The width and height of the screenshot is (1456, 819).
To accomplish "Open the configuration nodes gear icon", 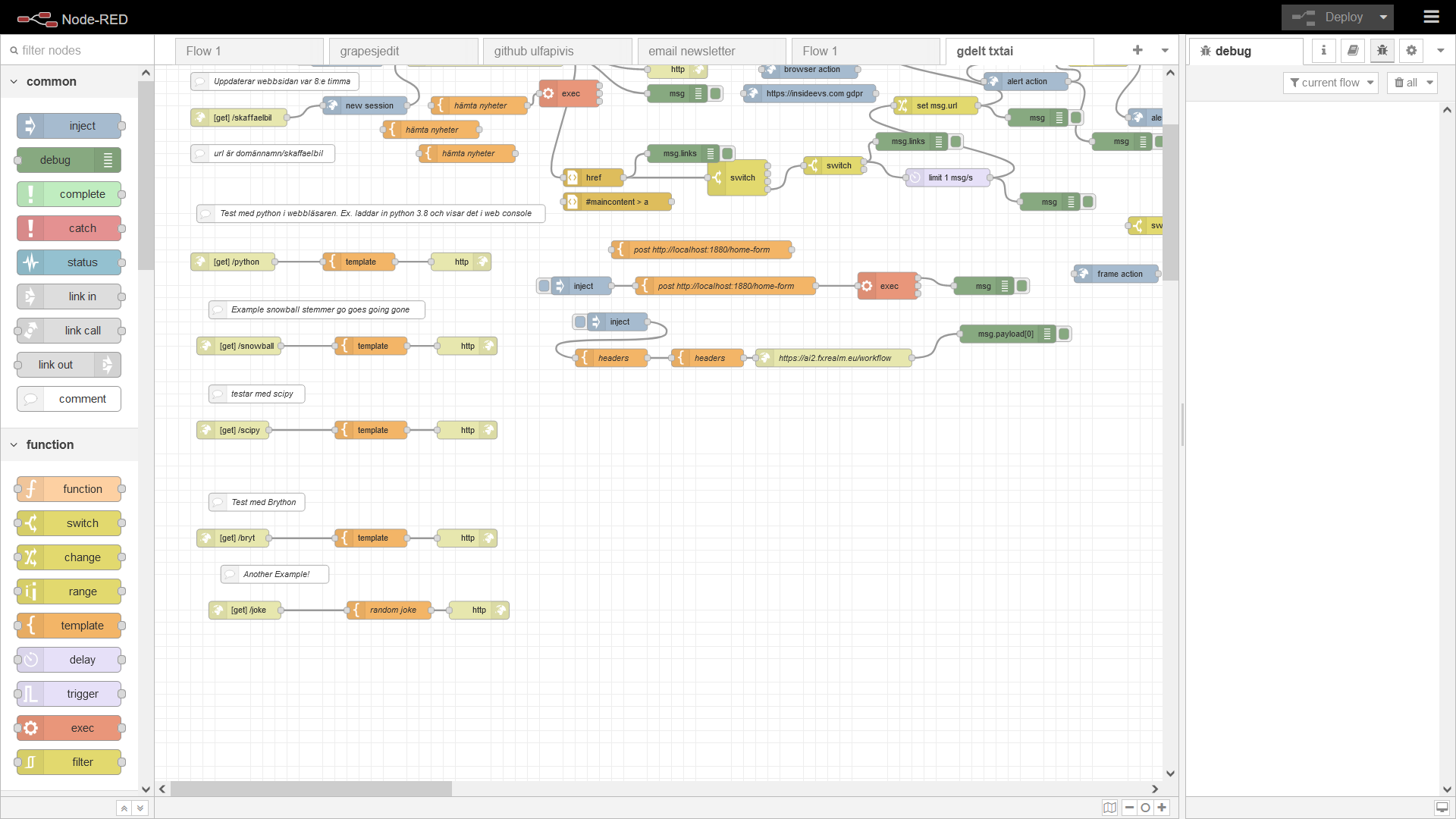I will [1411, 51].
